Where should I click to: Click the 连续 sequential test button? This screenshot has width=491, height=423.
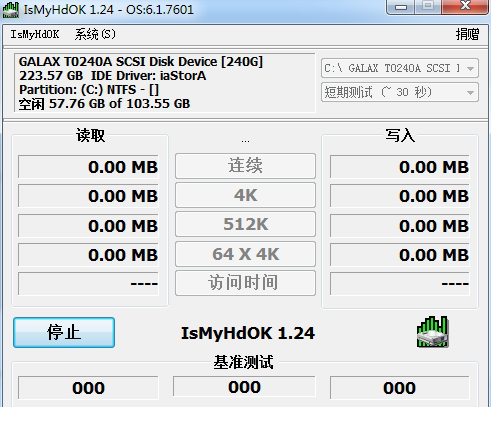click(245, 166)
